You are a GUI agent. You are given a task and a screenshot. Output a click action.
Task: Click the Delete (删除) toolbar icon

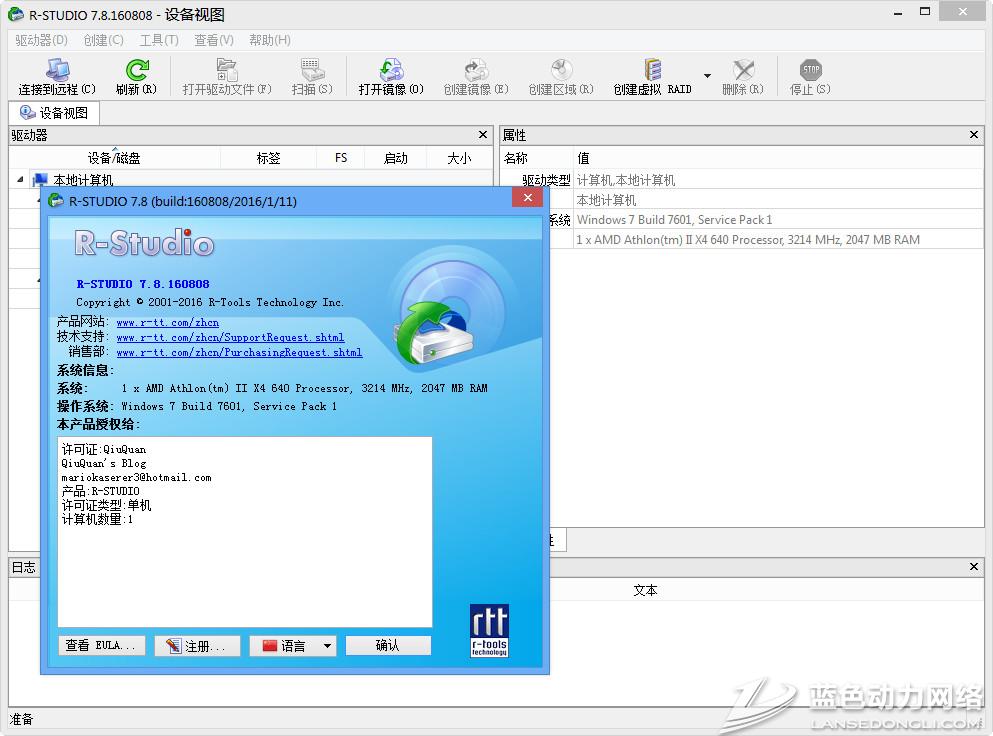pyautogui.click(x=742, y=71)
